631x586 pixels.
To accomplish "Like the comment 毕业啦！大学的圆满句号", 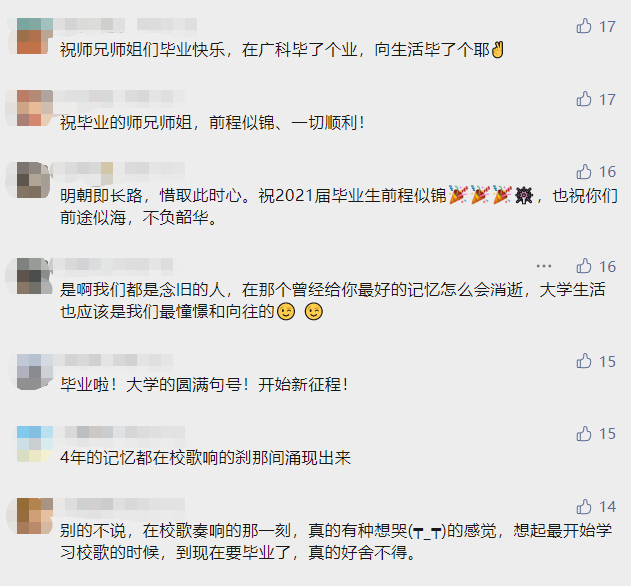I will point(584,361).
